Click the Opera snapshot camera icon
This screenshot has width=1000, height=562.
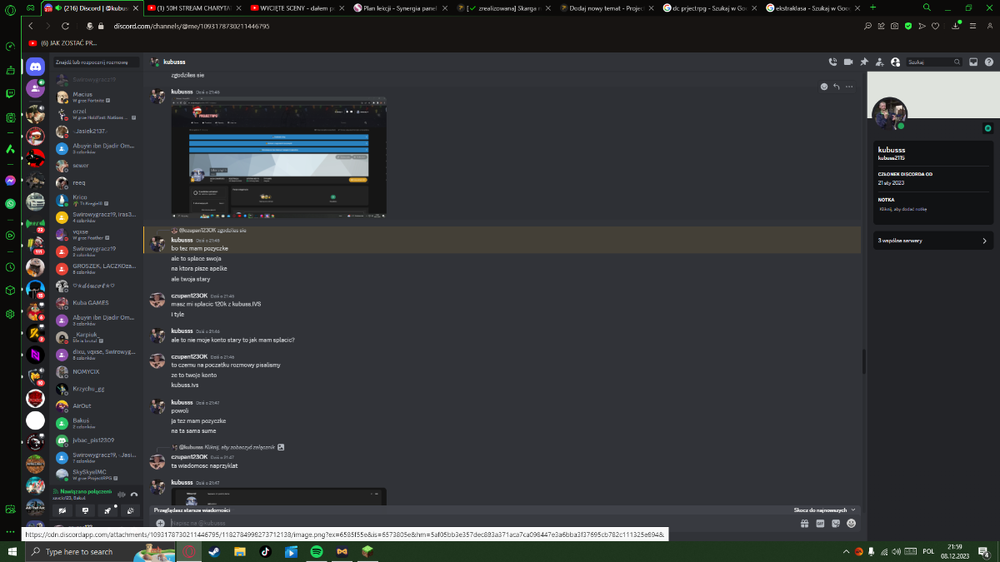(x=895, y=26)
